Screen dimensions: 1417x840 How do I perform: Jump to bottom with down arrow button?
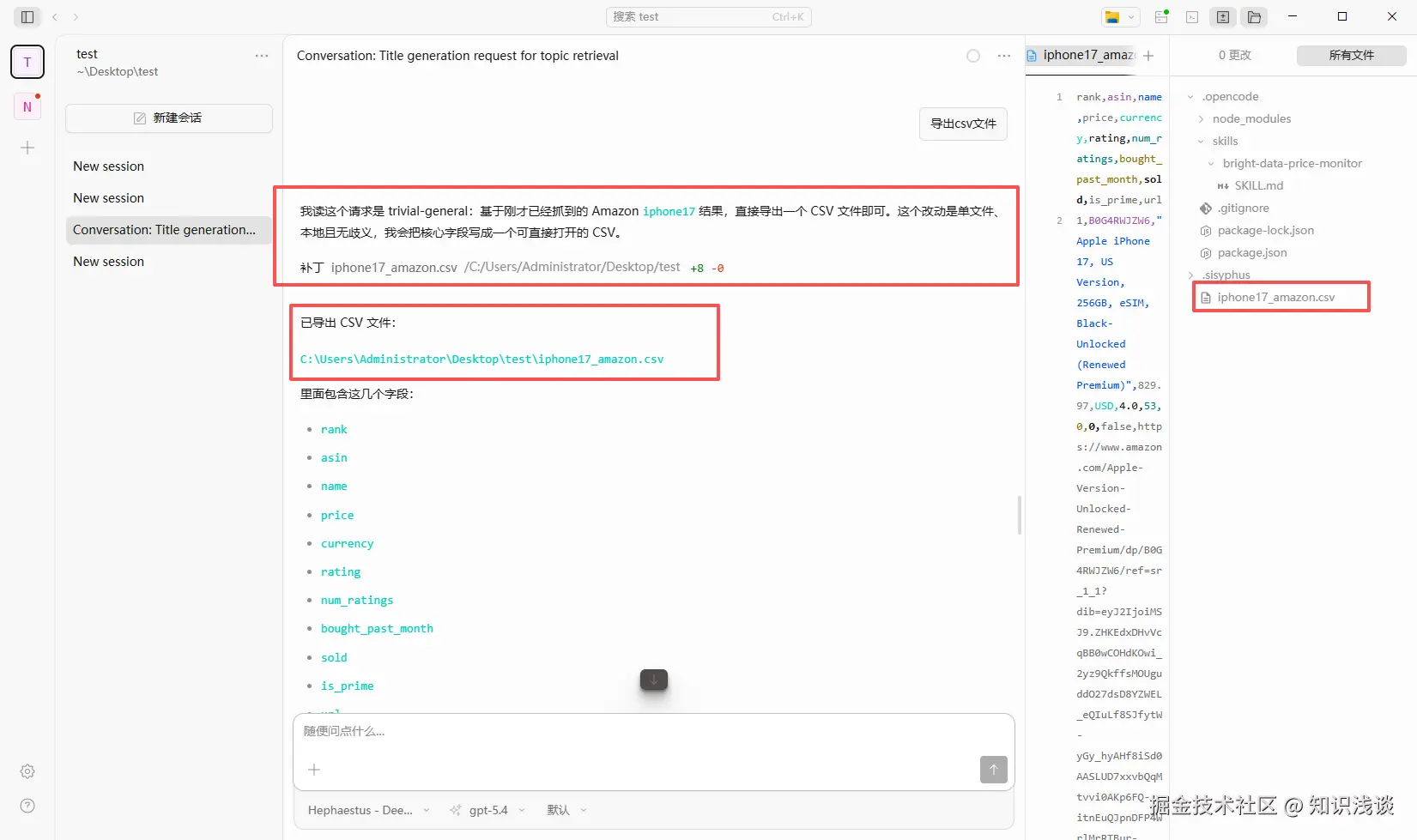click(654, 680)
